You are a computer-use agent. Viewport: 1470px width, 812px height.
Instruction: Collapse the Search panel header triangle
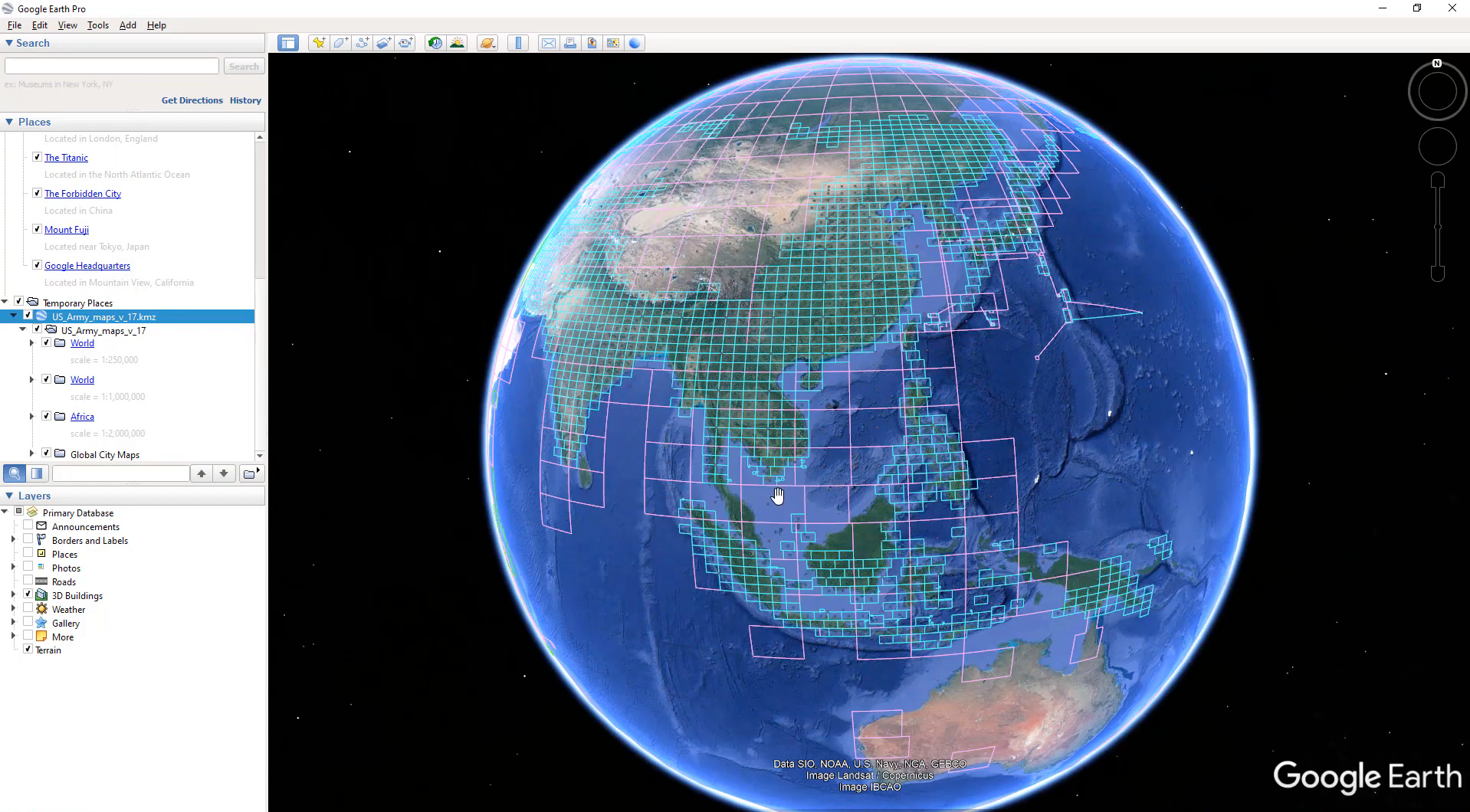pos(9,43)
